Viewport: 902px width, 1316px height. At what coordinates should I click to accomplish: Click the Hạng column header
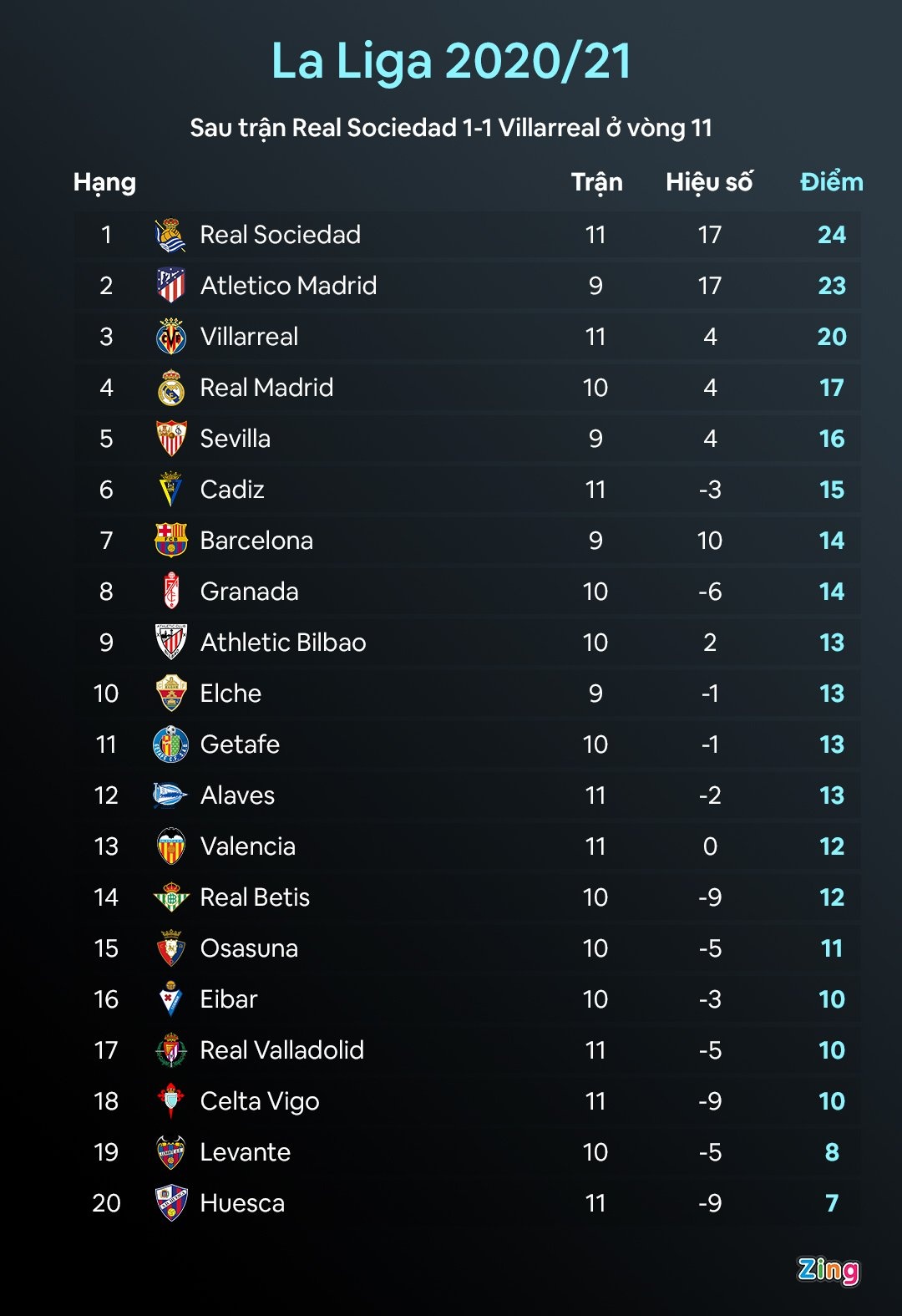coord(104,183)
